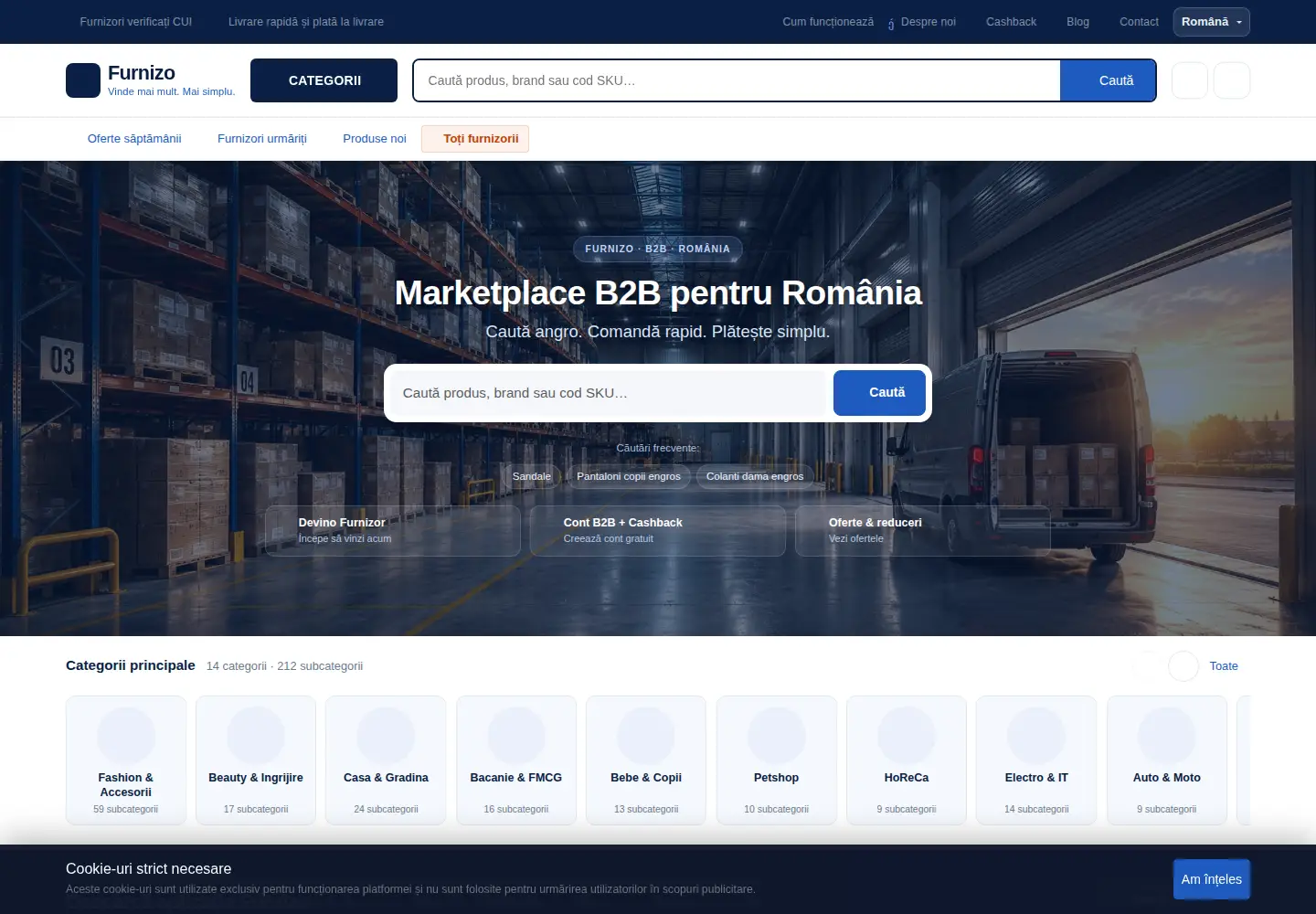This screenshot has height=914, width=1316.
Task: Open the Oferte & reduceri card
Action: 923,531
